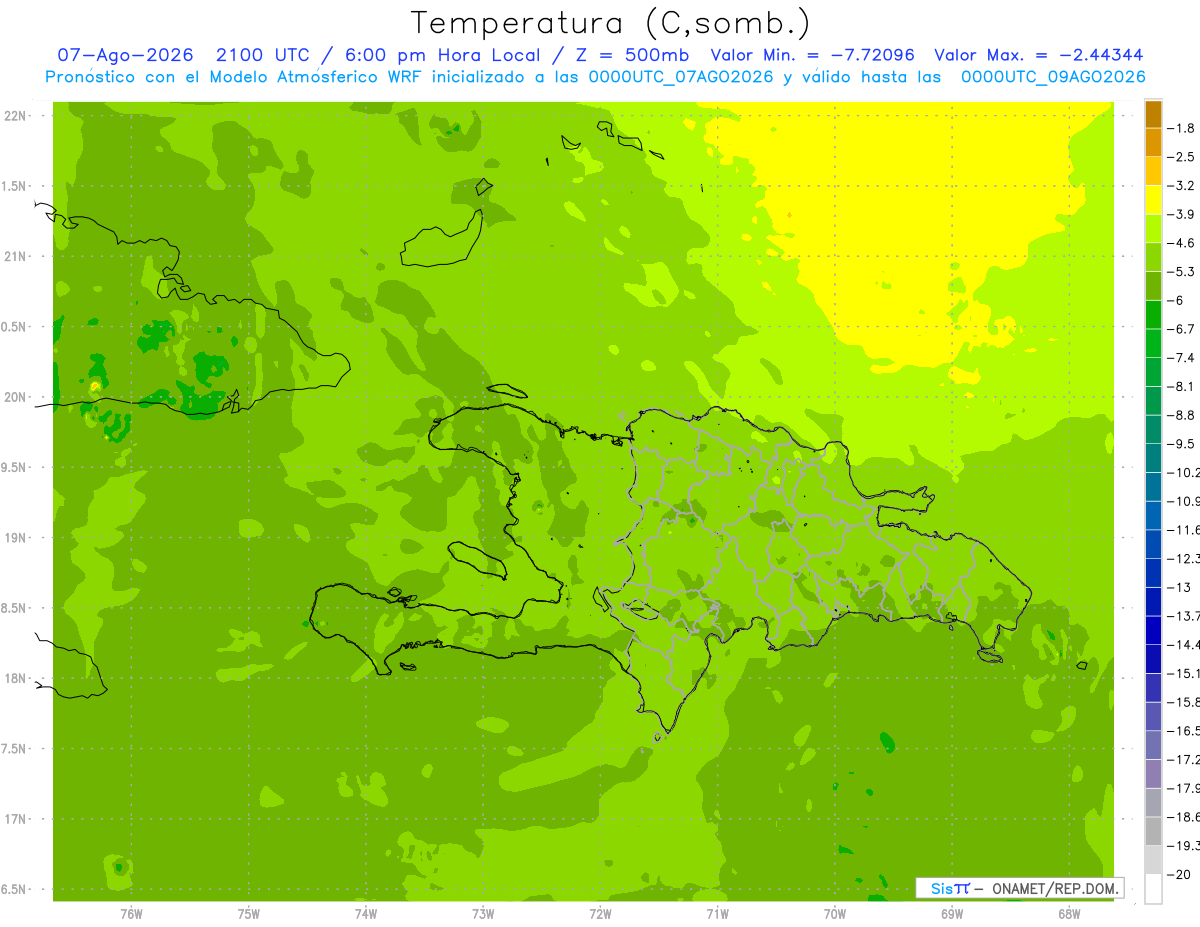Click the "17N" latitude label
Screen dimensions: 1200x927
16,819
